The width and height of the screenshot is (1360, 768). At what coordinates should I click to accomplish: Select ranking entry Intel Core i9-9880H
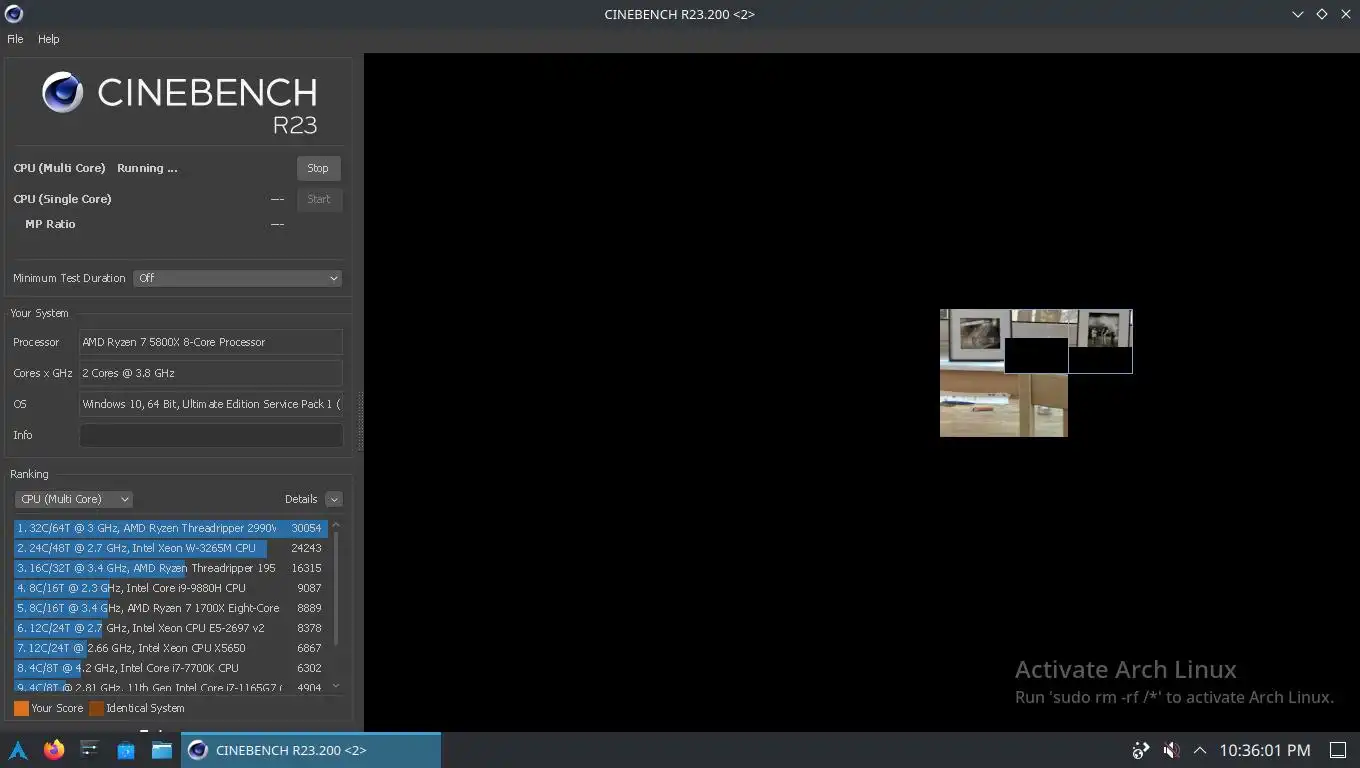[x=170, y=588]
